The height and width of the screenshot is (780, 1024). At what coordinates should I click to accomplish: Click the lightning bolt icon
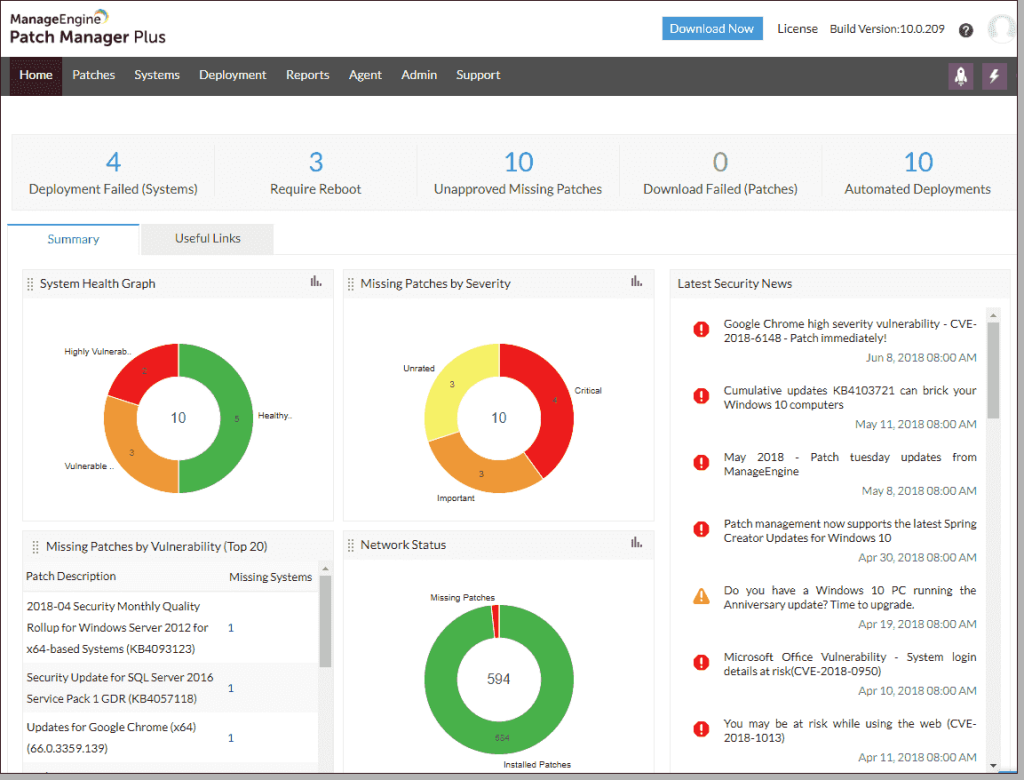(x=994, y=76)
